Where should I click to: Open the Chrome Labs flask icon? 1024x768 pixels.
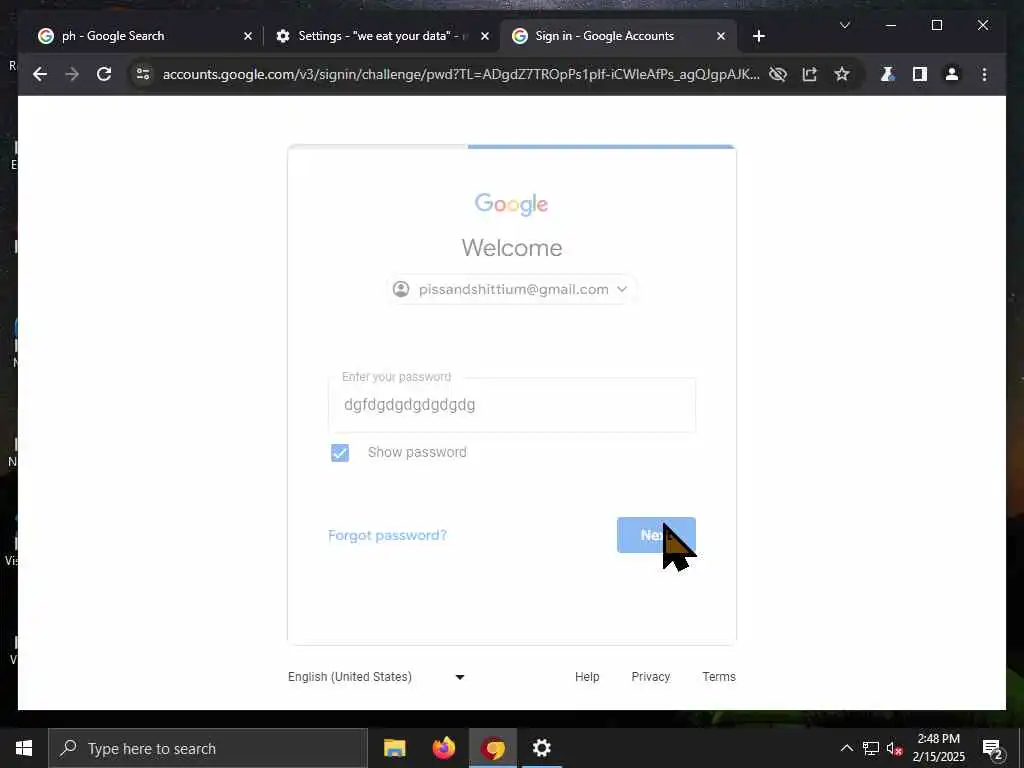point(888,74)
